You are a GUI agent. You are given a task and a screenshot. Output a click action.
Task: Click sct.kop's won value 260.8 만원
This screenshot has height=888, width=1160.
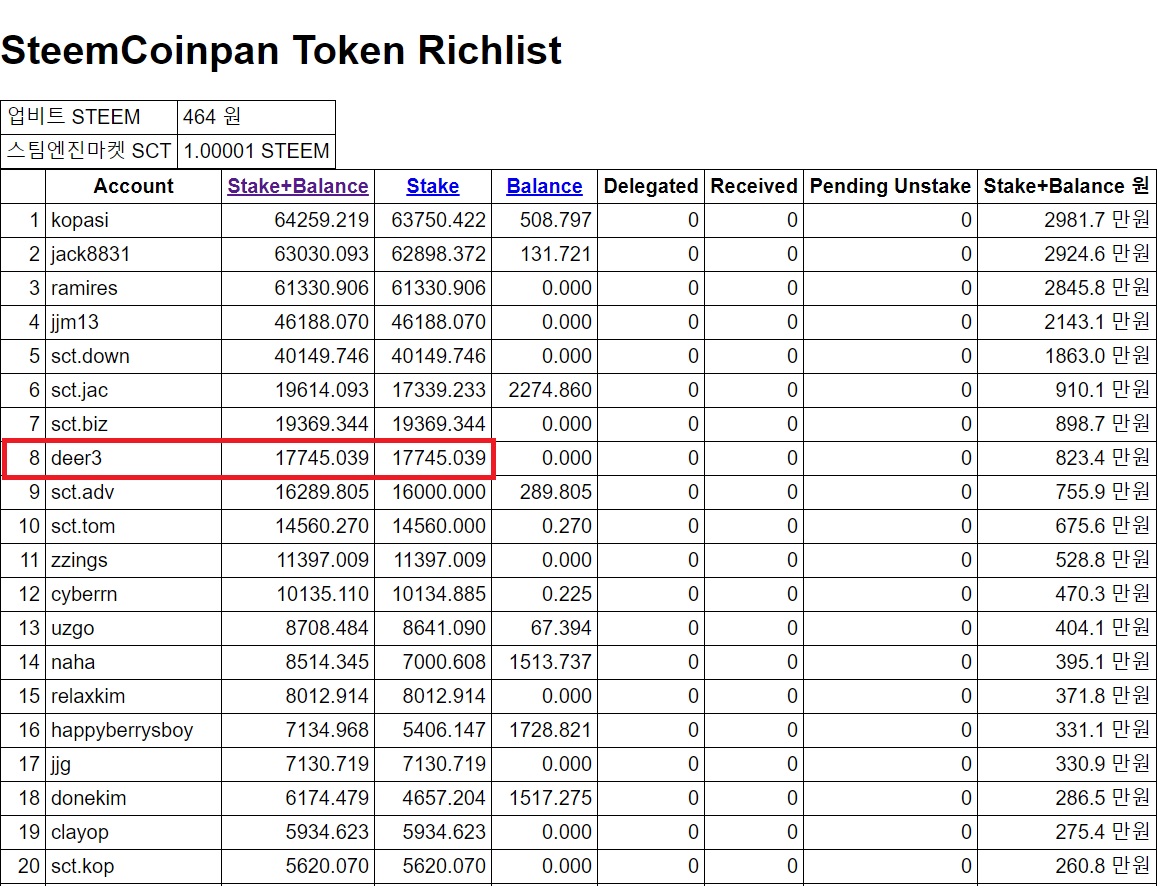tap(1102, 866)
